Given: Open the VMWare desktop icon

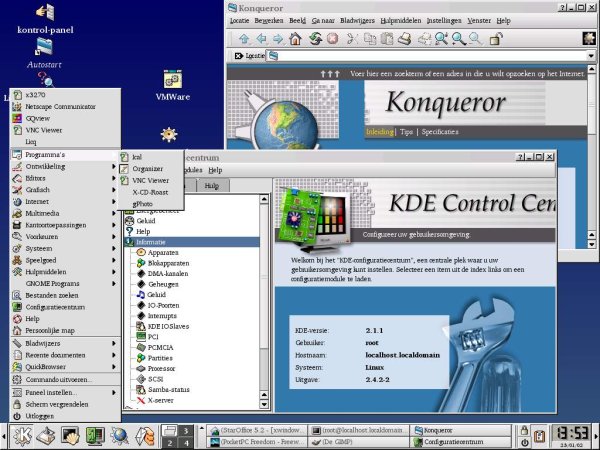Looking at the screenshot, I should click(x=173, y=85).
